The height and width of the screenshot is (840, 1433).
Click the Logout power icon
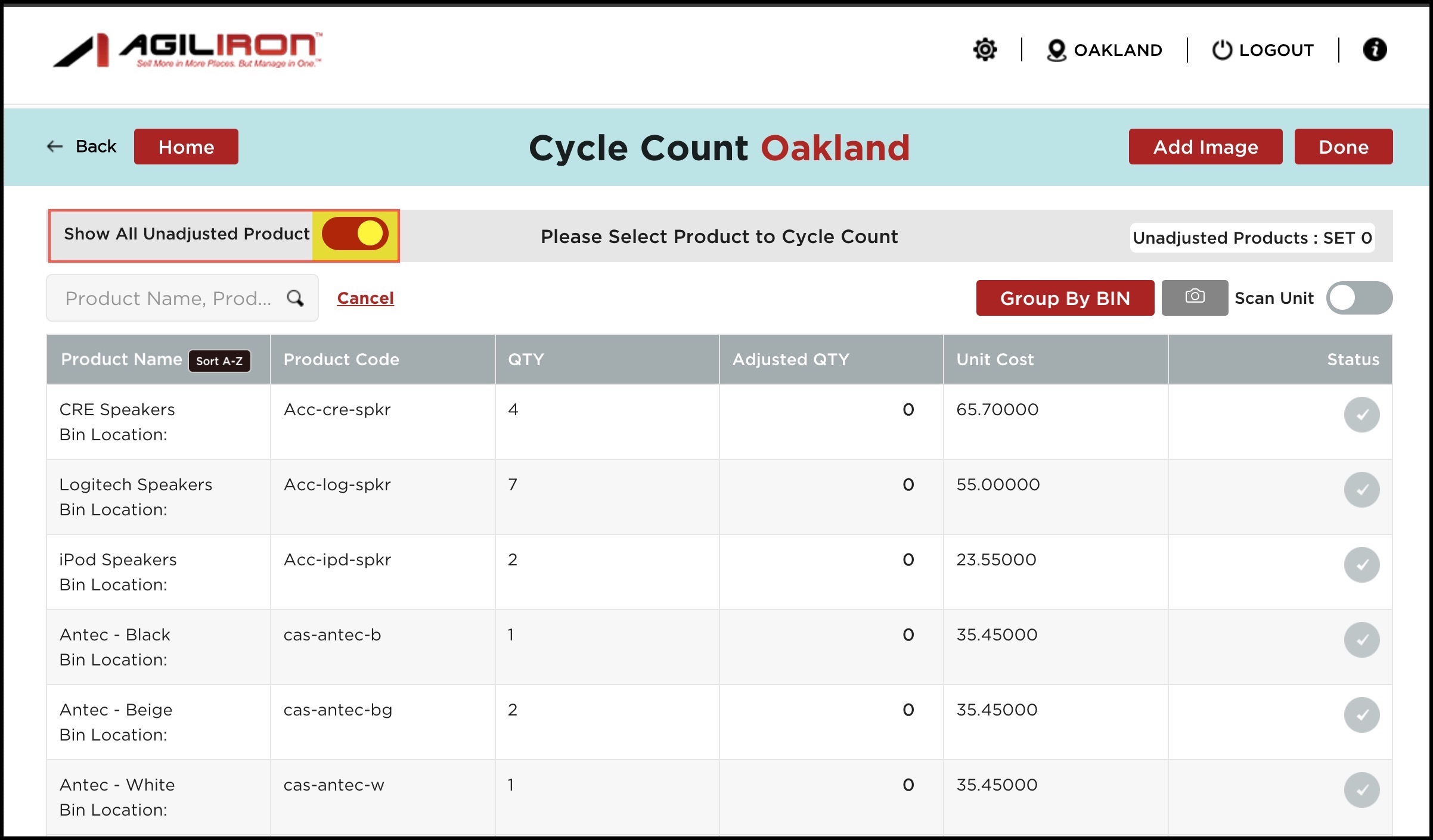pos(1221,50)
